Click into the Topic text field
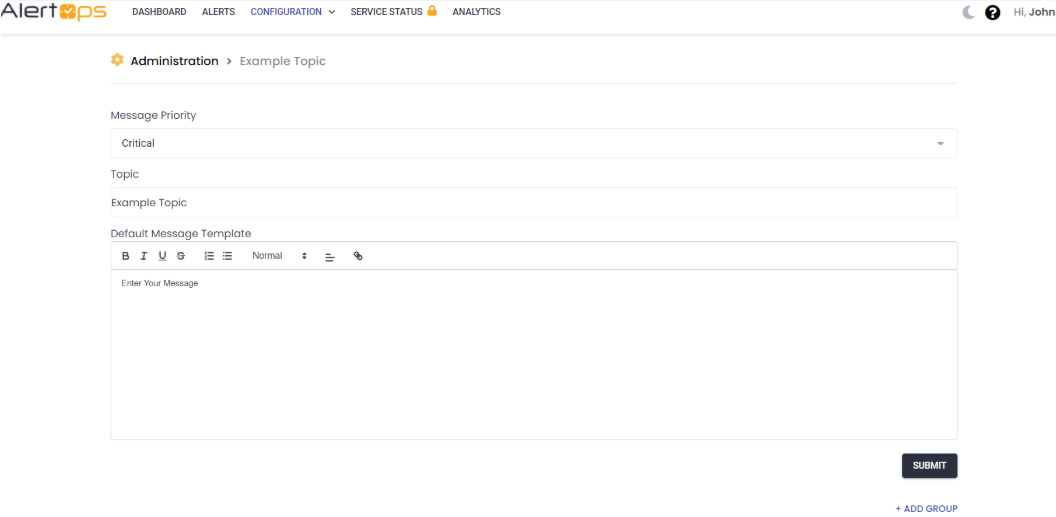 point(533,203)
